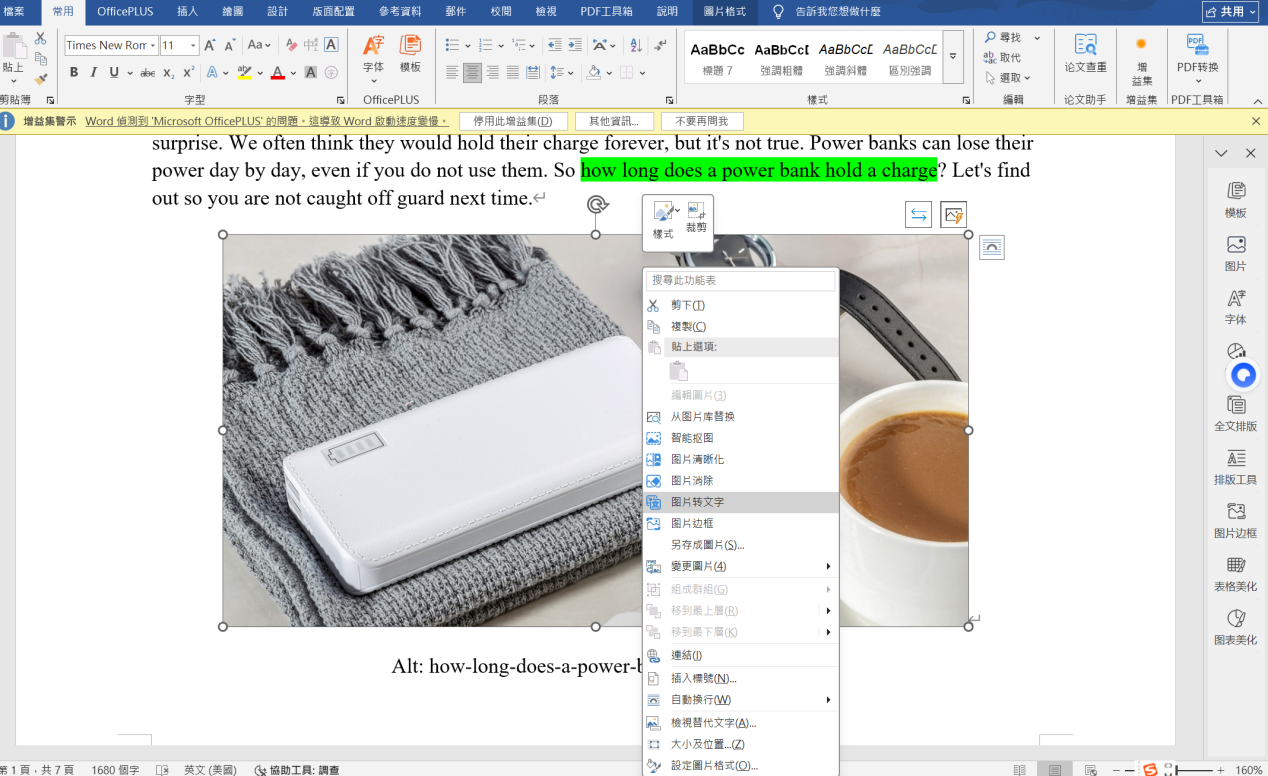Click the 增益集 add-ins icon
Viewport: 1268px width, 776px height.
click(x=1140, y=60)
